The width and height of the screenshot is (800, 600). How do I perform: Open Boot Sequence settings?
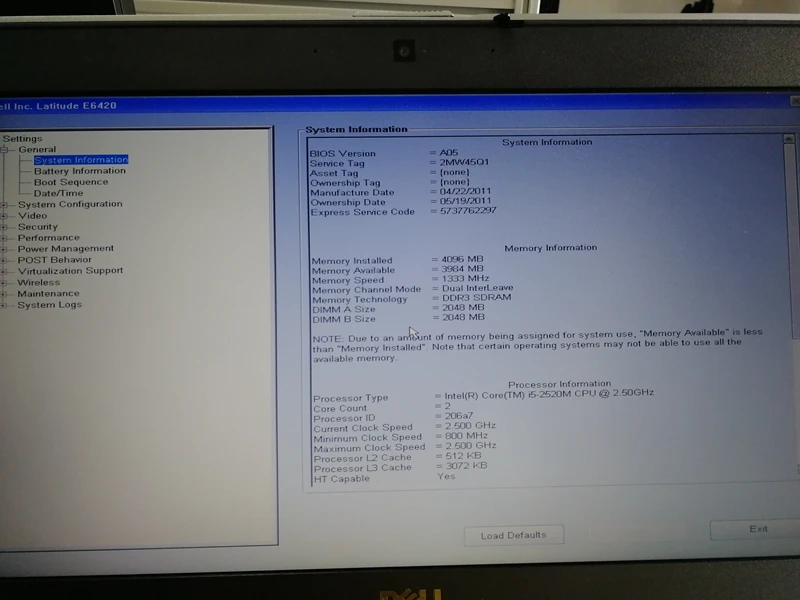pyautogui.click(x=71, y=182)
